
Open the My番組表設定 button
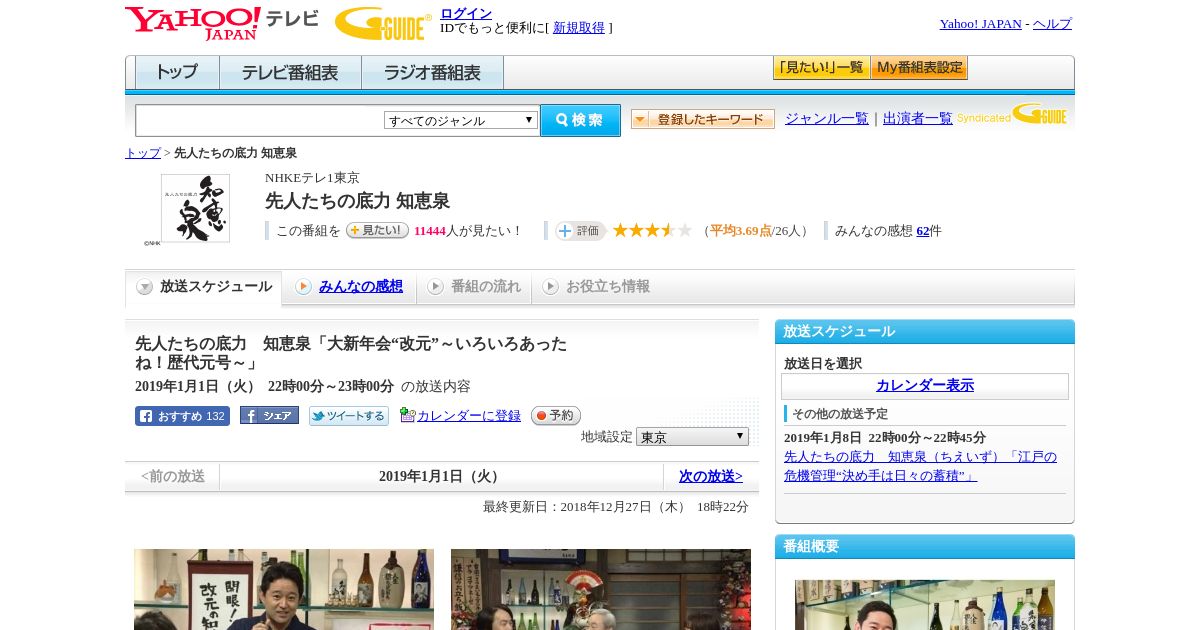tap(919, 68)
